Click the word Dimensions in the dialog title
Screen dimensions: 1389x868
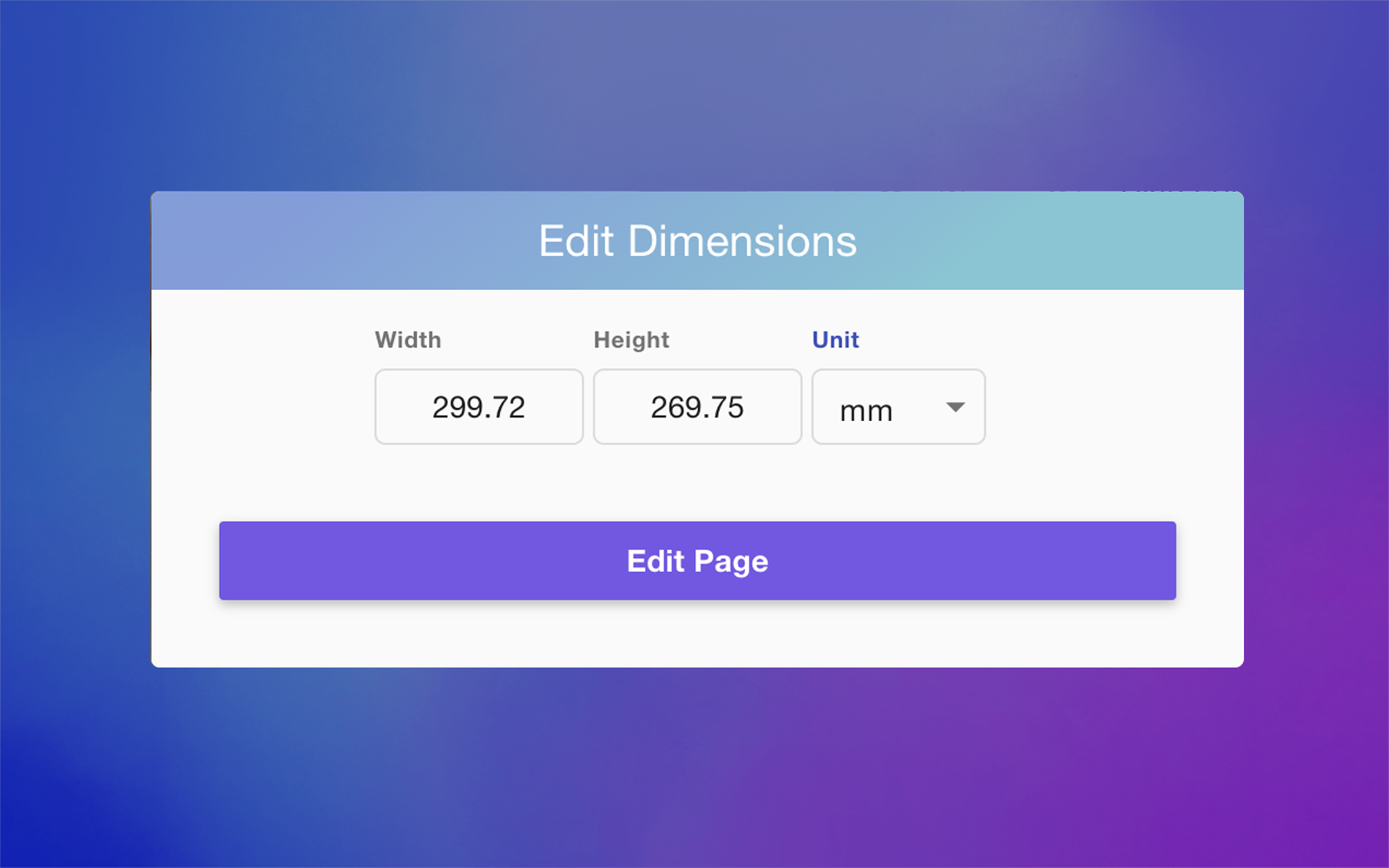point(742,241)
